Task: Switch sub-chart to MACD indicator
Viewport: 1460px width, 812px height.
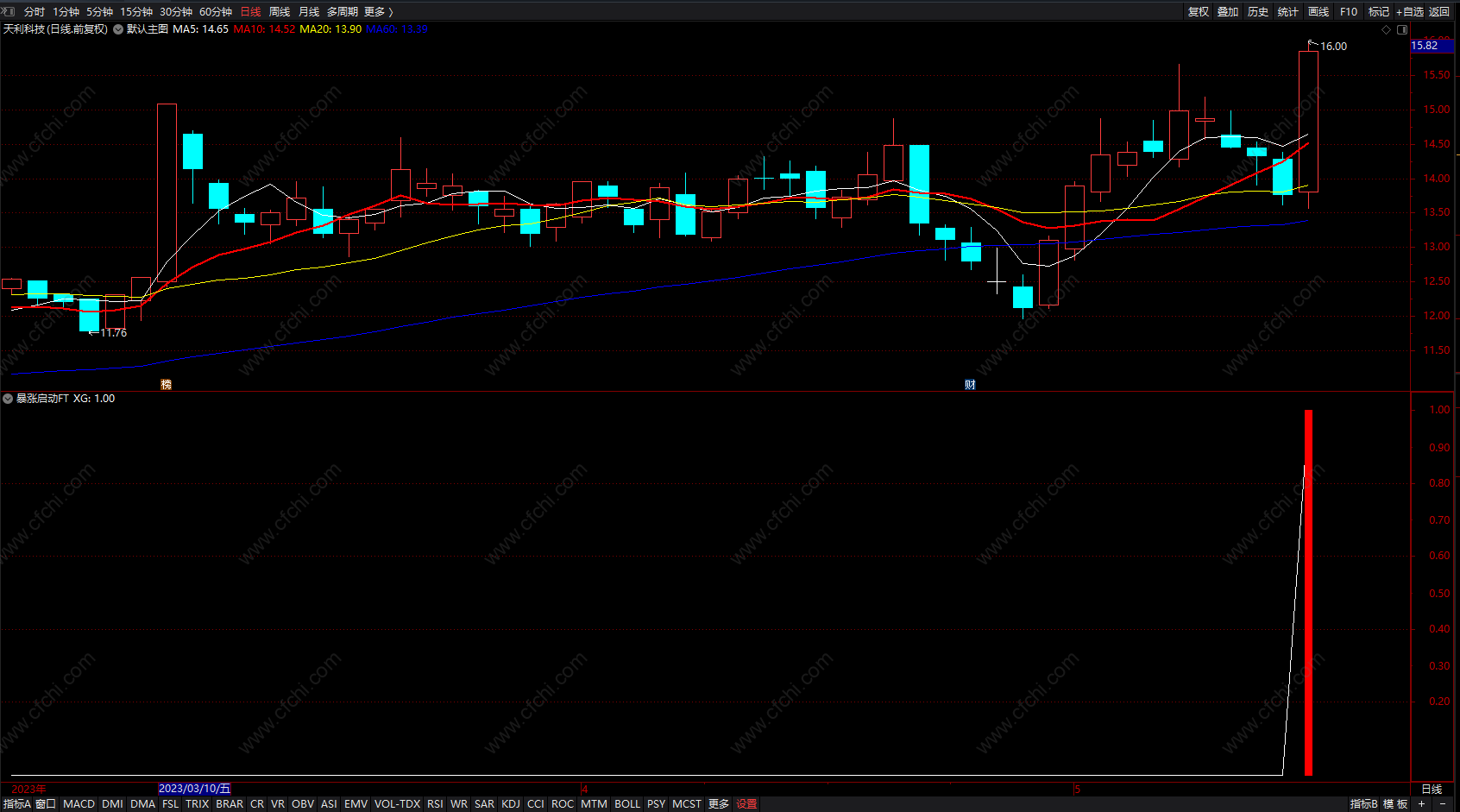Action: 79,804
